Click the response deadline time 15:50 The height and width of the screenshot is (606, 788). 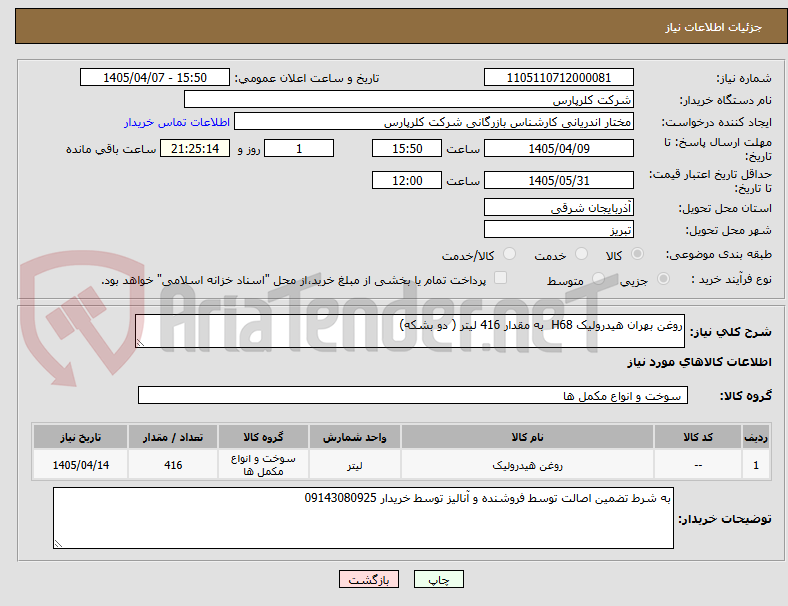coord(407,149)
